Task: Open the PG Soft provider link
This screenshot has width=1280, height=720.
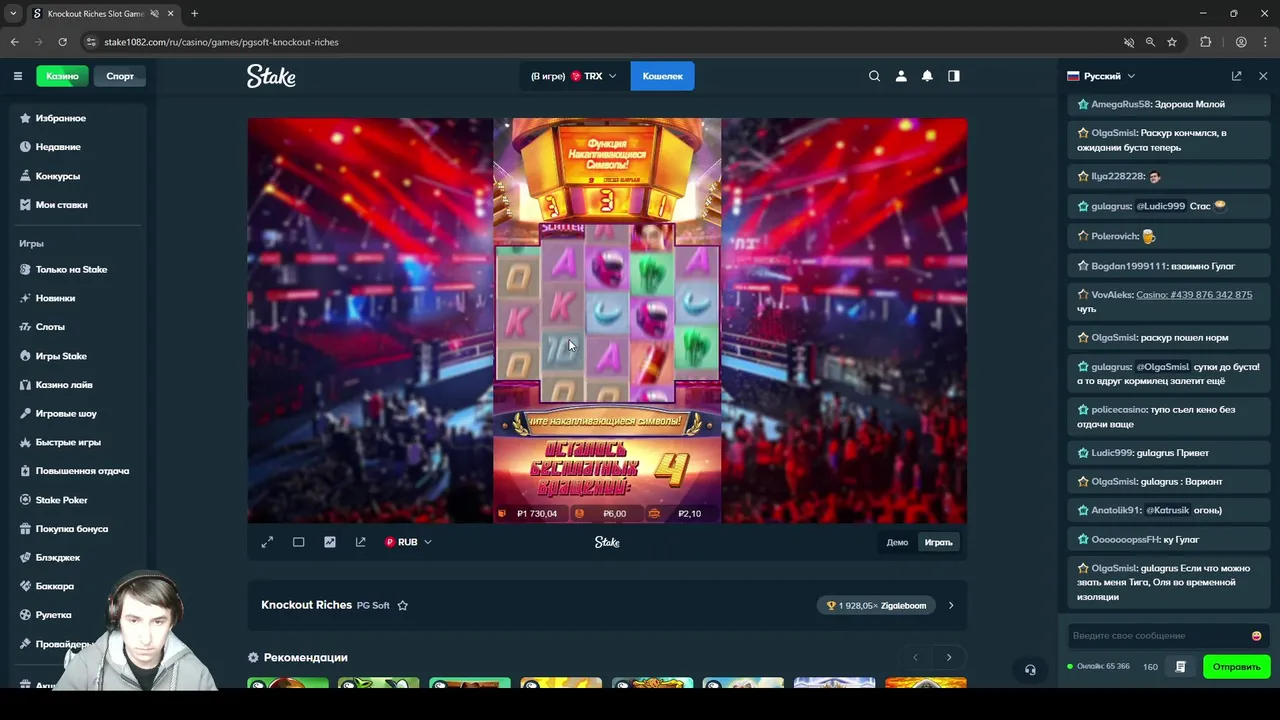Action: coord(373,606)
